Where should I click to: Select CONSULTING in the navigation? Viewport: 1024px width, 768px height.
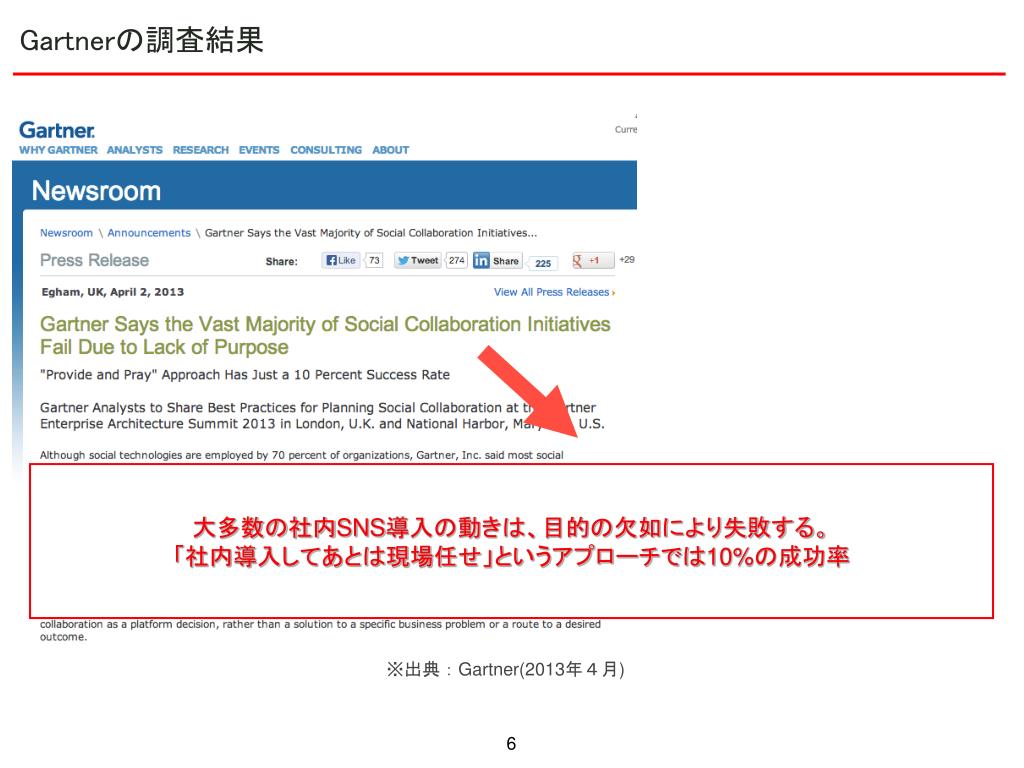326,150
